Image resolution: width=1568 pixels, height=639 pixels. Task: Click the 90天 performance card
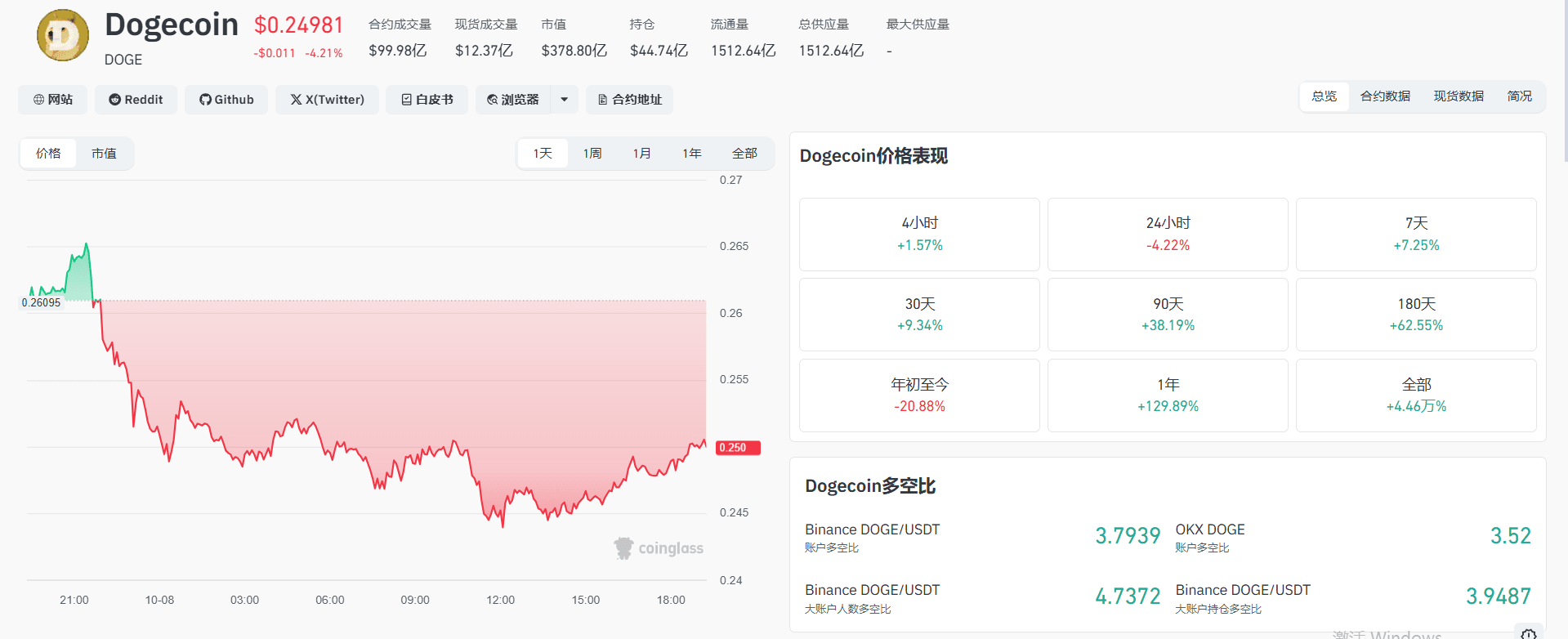point(1168,315)
